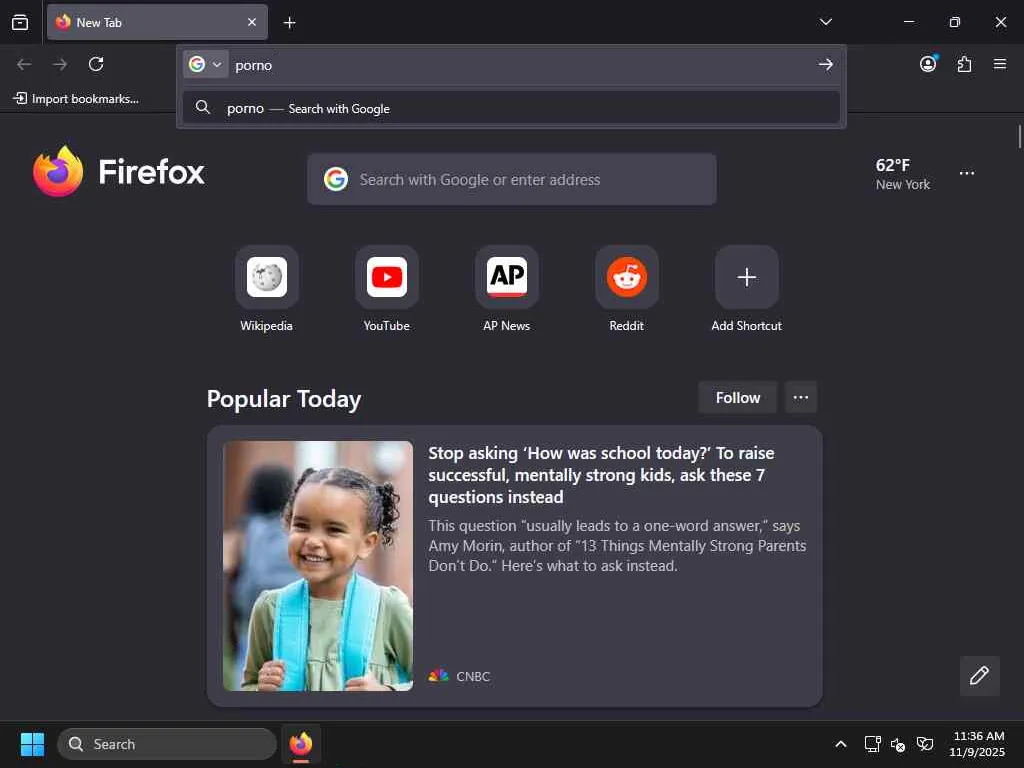Open the clock showing 11:36 AM
The width and height of the screenshot is (1024, 768).
(977, 744)
